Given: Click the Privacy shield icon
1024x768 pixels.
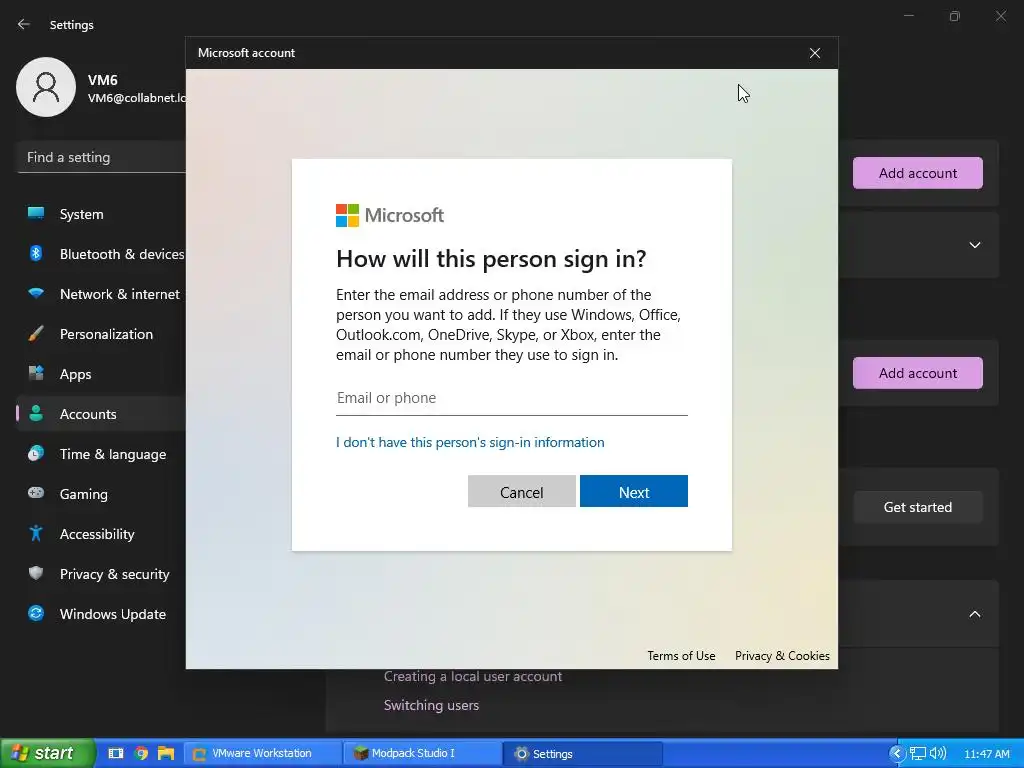Looking at the screenshot, I should click(x=36, y=573).
